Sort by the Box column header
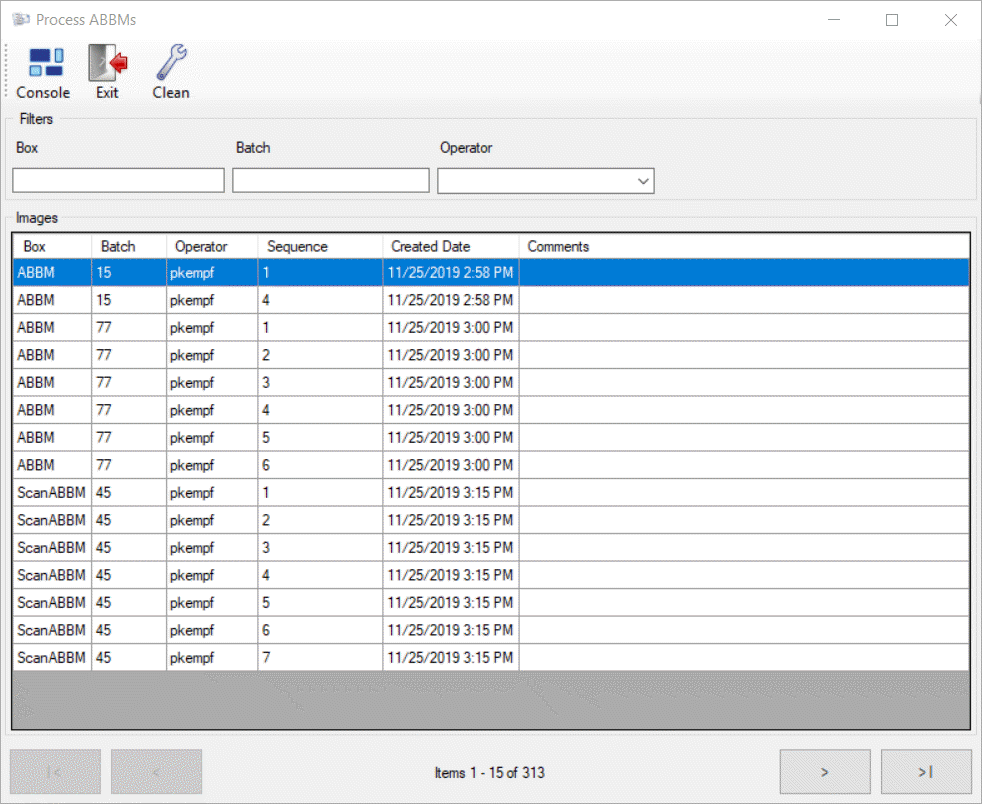 click(52, 247)
